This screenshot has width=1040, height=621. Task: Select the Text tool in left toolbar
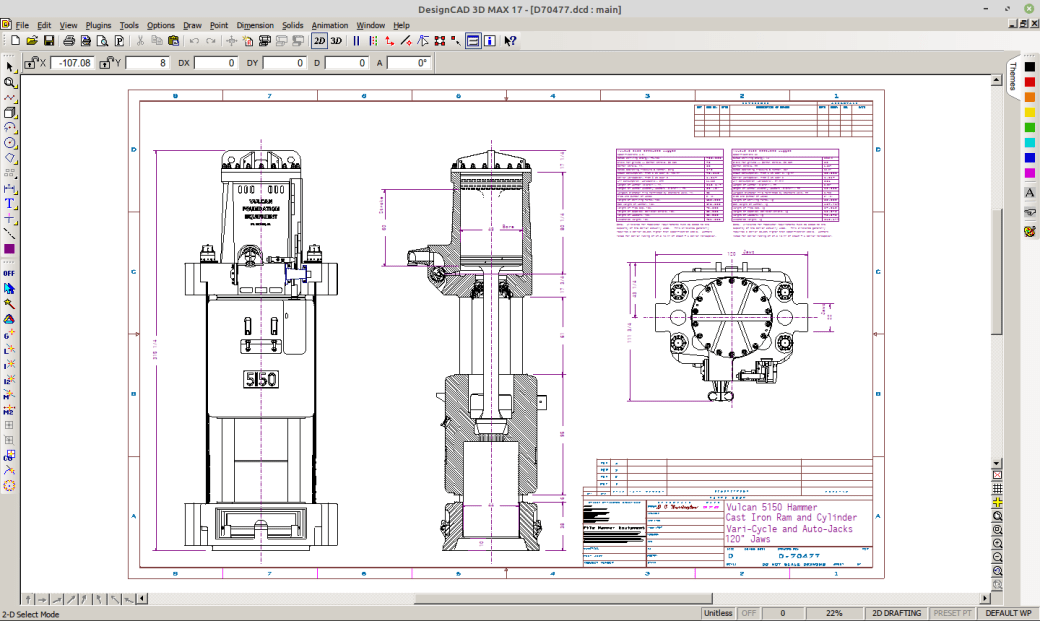10,203
